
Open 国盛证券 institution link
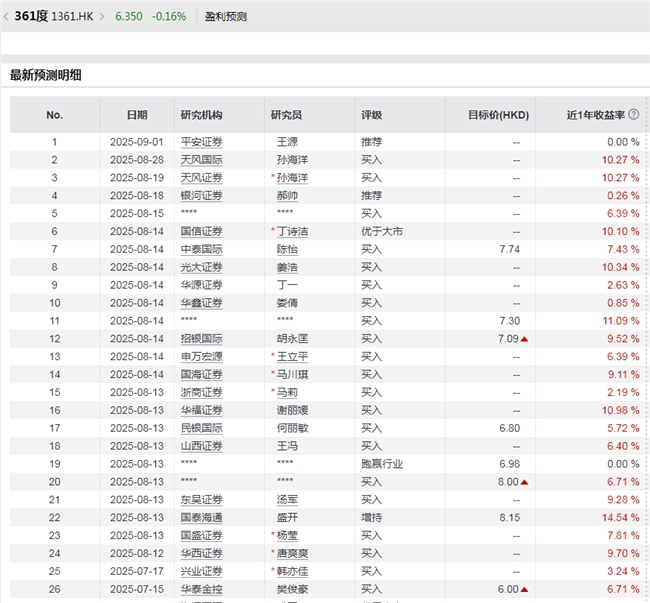pyautogui.click(x=201, y=535)
